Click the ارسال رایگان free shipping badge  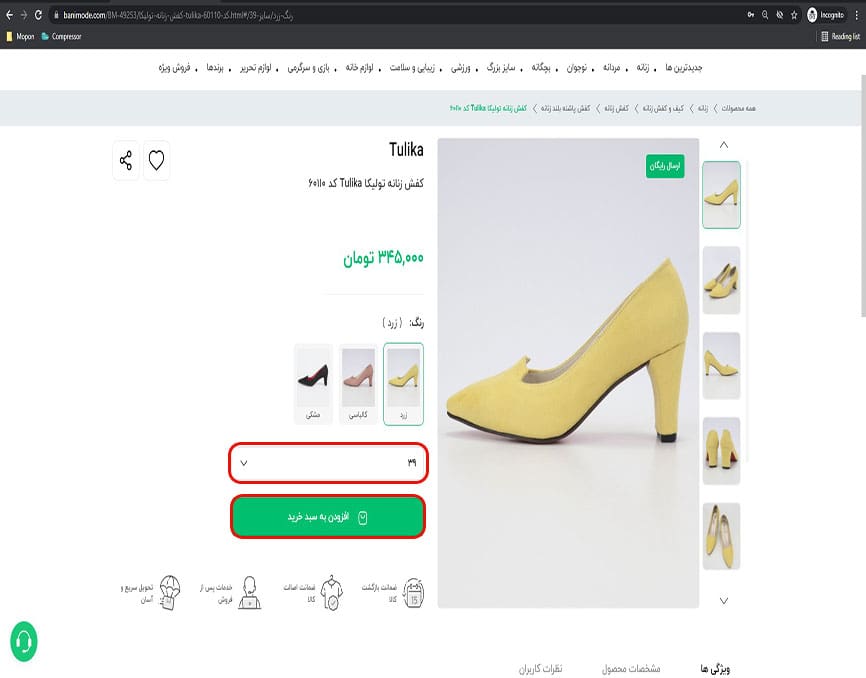click(x=665, y=166)
